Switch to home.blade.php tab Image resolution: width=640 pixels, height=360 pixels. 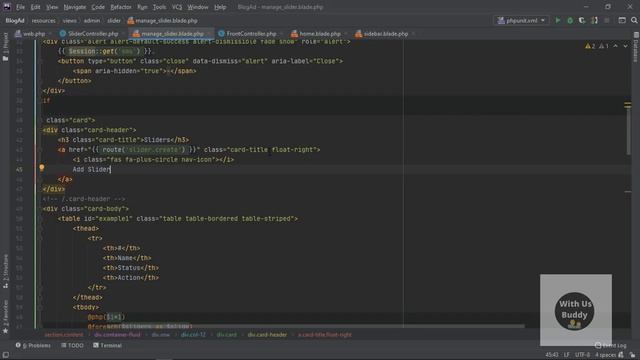click(320, 34)
